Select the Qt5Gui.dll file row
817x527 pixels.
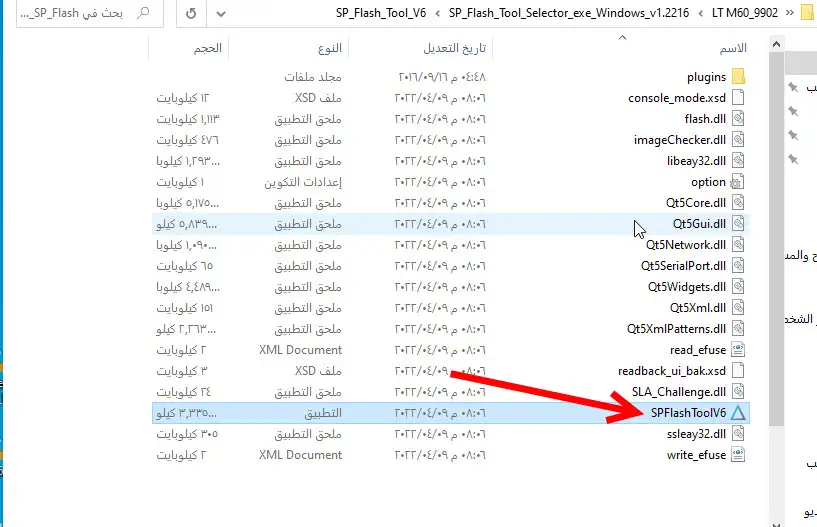pos(450,224)
